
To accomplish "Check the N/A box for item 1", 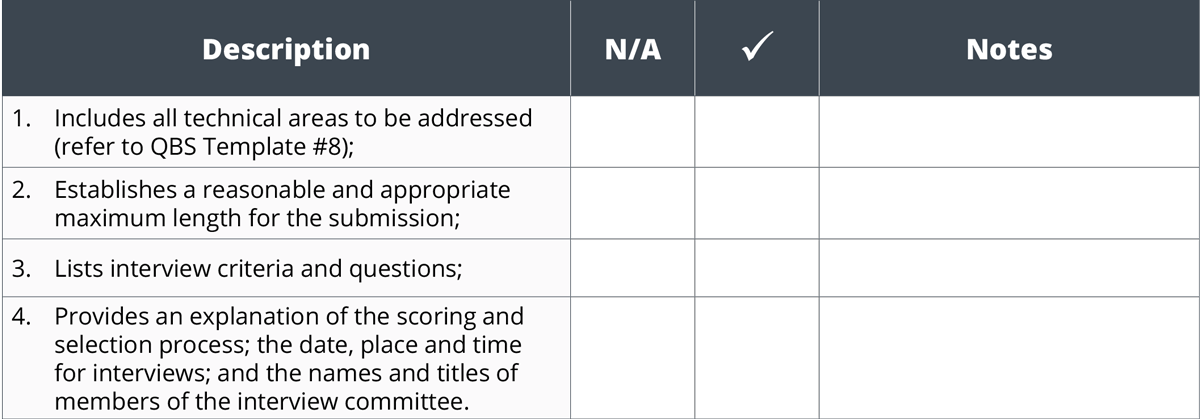I will click(x=633, y=131).
